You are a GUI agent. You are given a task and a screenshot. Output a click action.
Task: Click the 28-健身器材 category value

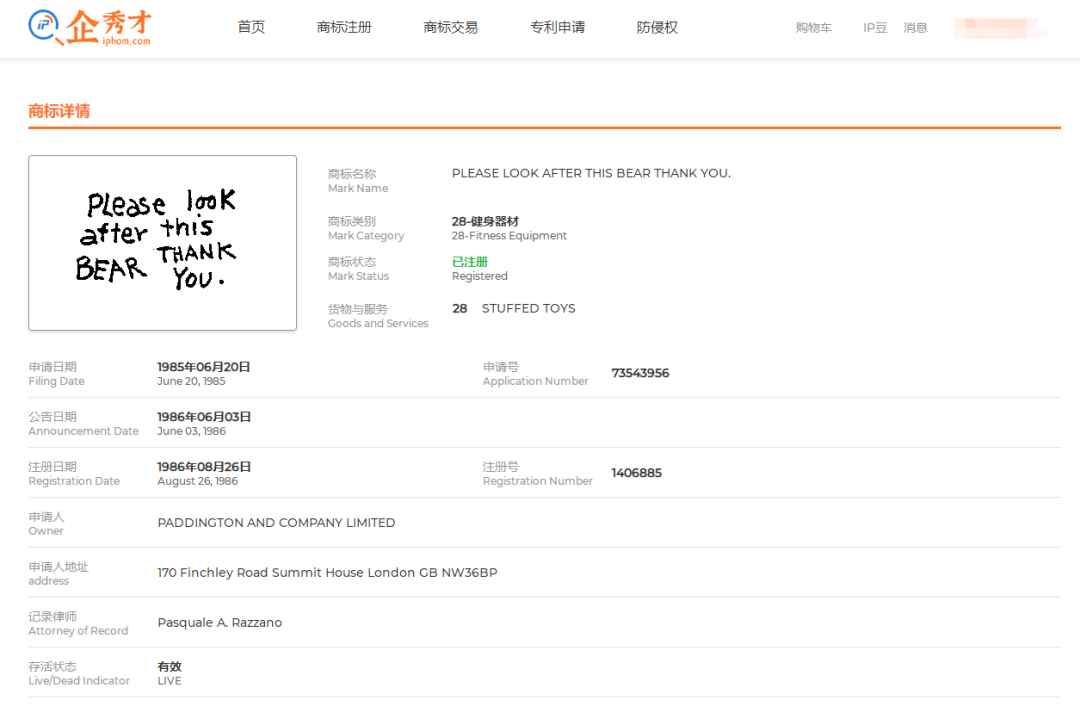(485, 221)
